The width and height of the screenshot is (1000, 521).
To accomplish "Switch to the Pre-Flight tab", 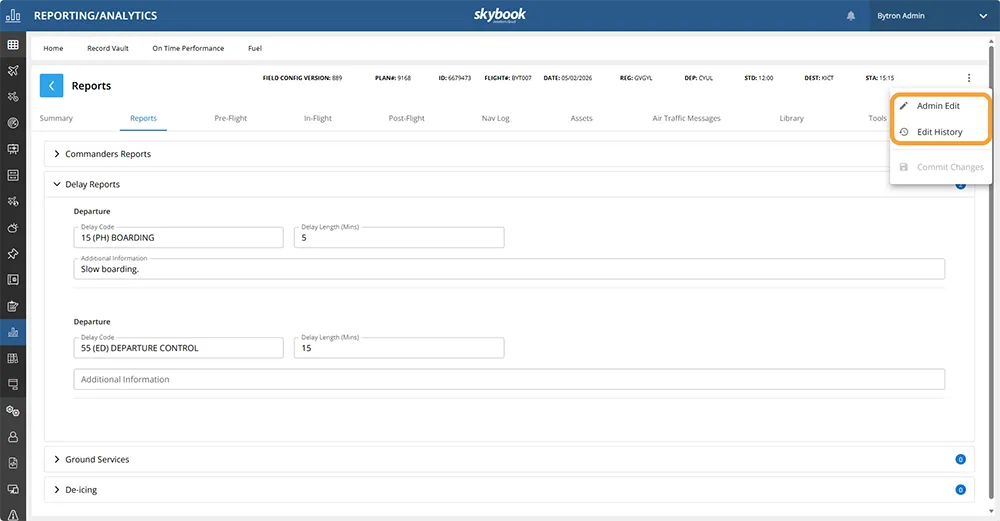I will coord(230,119).
